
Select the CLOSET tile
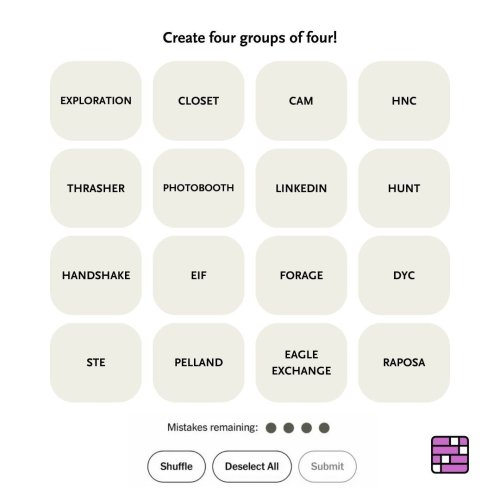point(198,101)
